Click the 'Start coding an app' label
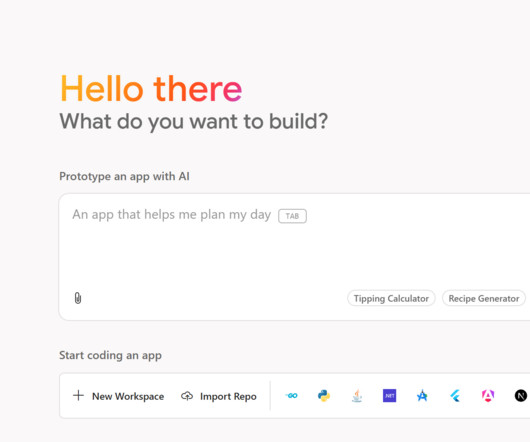 [x=110, y=355]
